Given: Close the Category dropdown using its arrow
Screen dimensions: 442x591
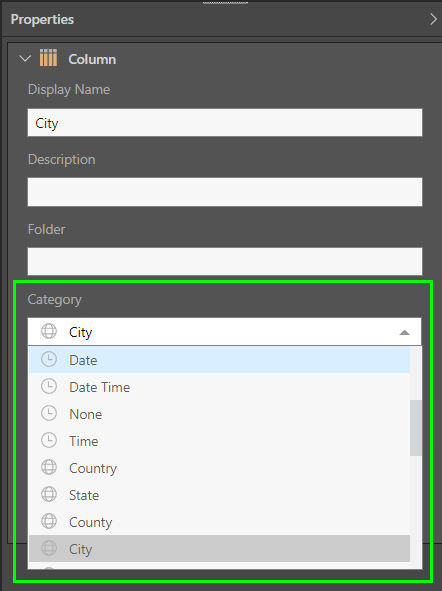Looking at the screenshot, I should pos(404,332).
